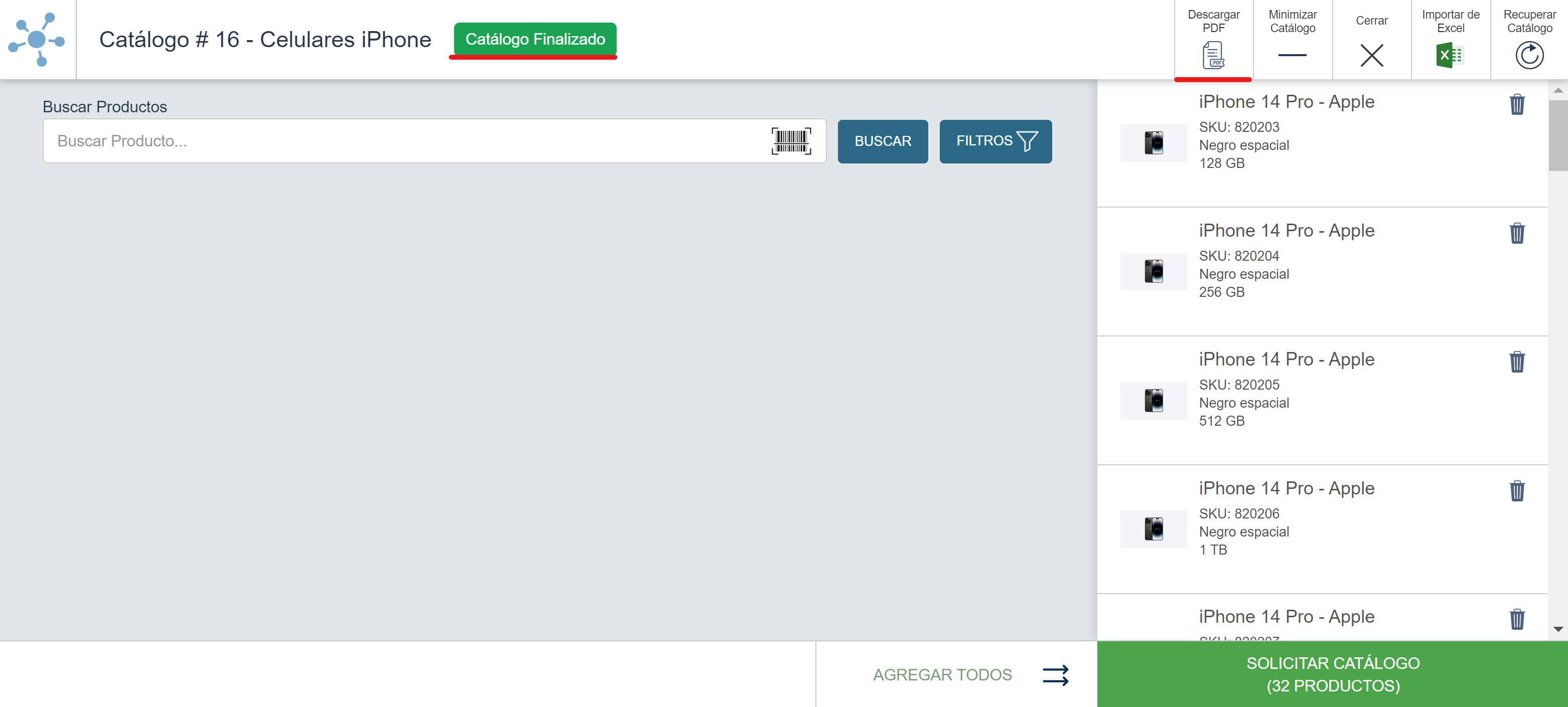Image resolution: width=1568 pixels, height=707 pixels.
Task: Click the 128 GB storage label
Action: click(1222, 163)
